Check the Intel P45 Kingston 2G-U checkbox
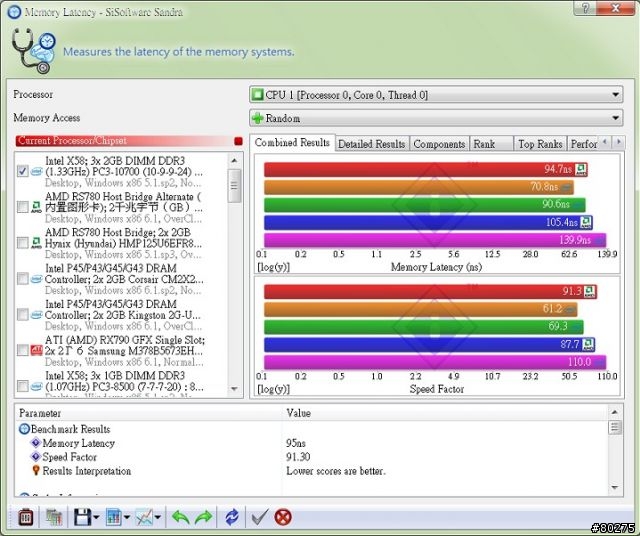Image resolution: width=640 pixels, height=536 pixels. pos(22,314)
